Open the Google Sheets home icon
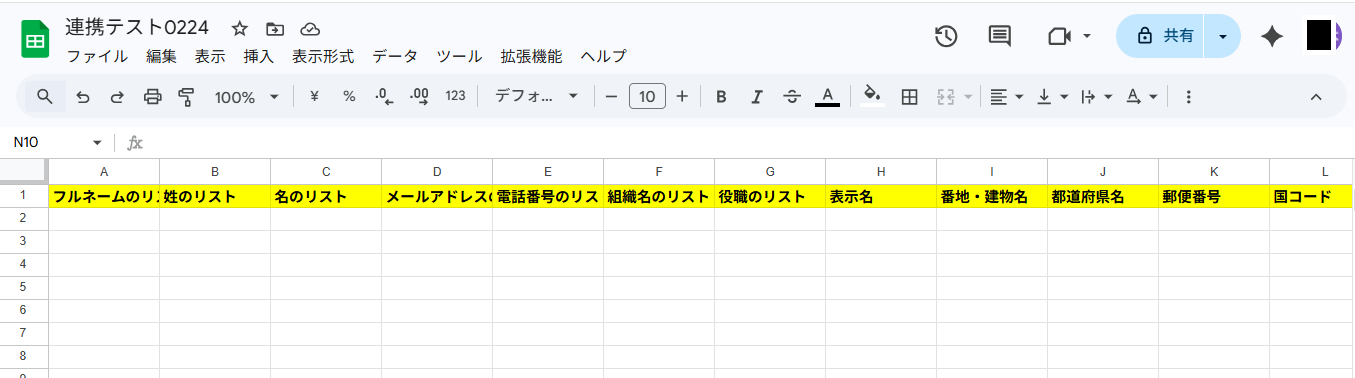Viewport: 1355px width, 378px height. (36, 40)
